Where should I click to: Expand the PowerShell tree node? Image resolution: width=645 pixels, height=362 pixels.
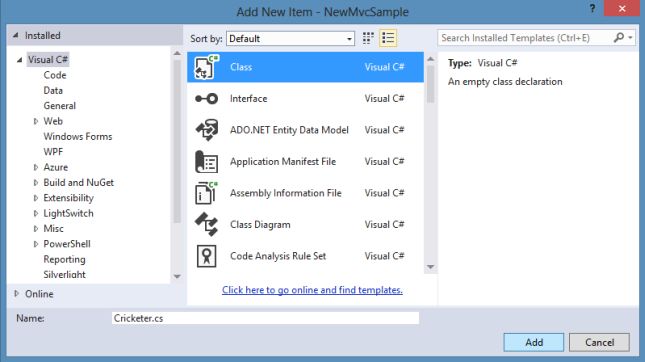[36, 244]
